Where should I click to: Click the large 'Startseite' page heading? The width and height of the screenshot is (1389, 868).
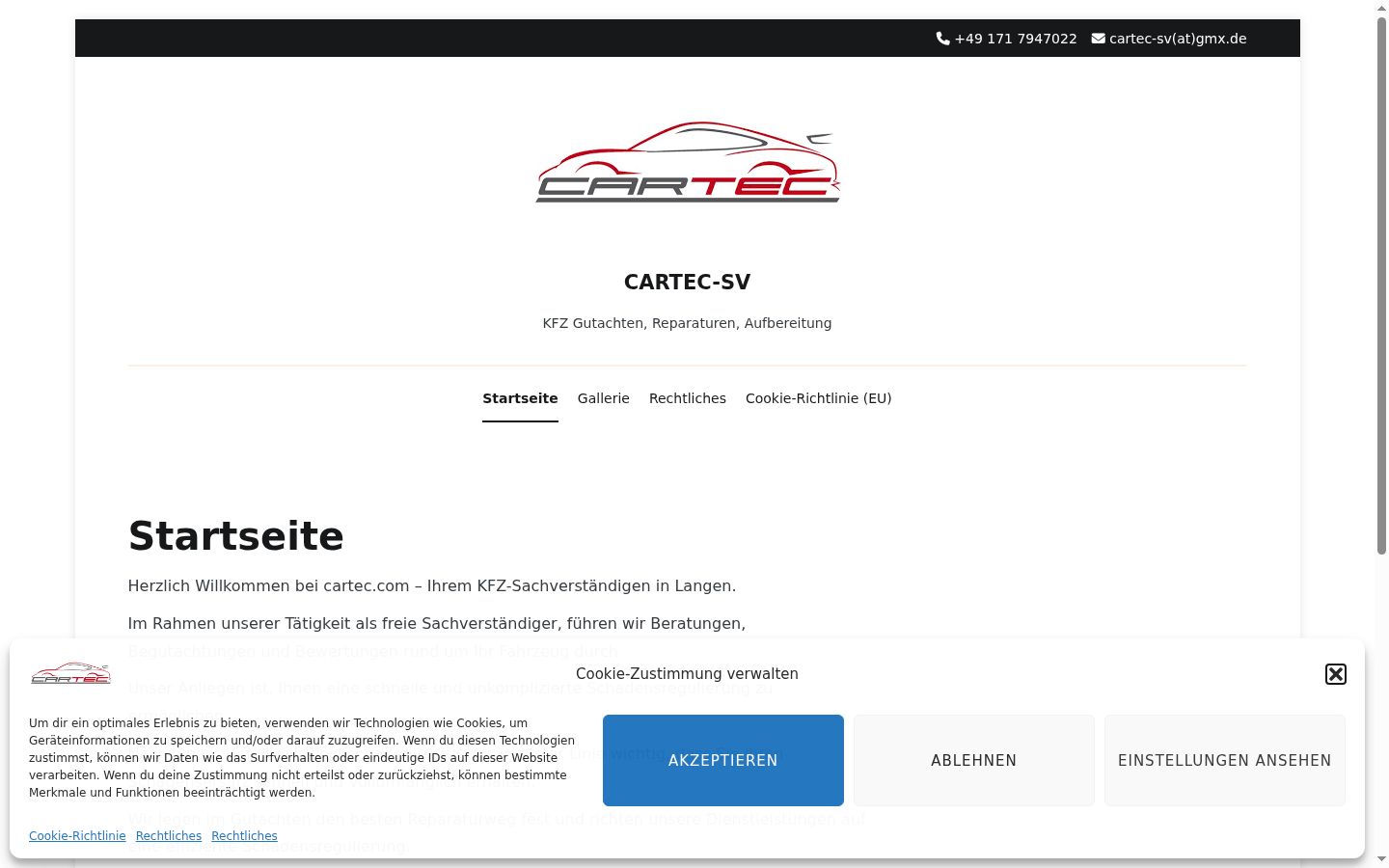(x=236, y=536)
